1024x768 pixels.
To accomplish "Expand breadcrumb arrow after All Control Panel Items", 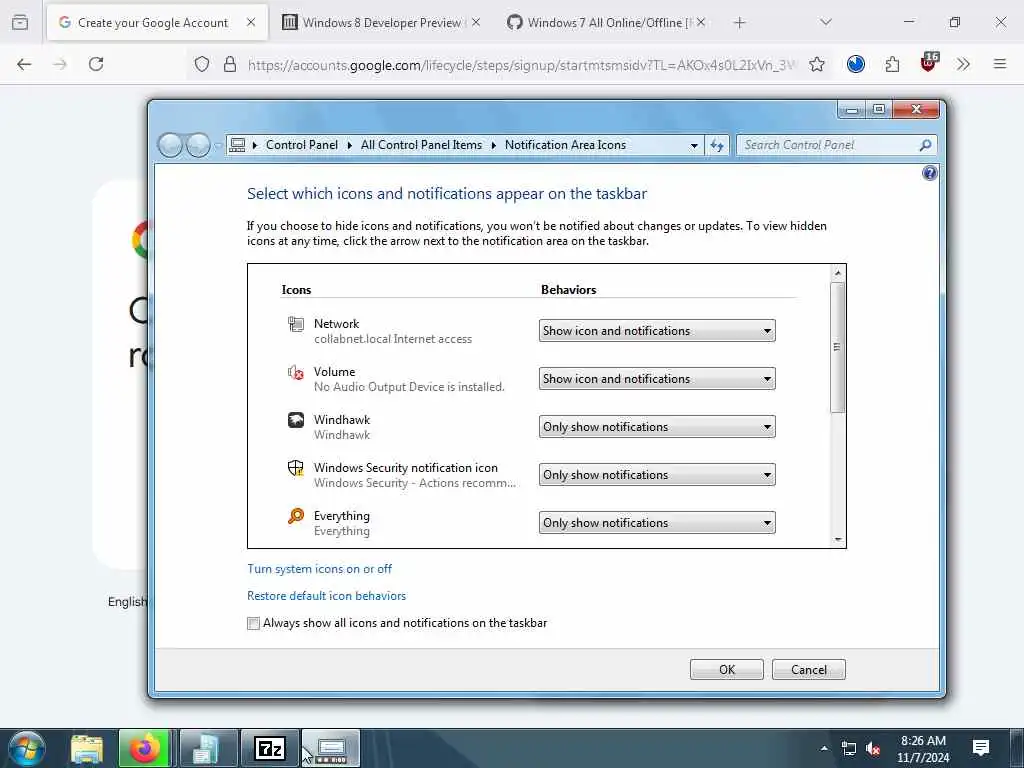I will (494, 145).
